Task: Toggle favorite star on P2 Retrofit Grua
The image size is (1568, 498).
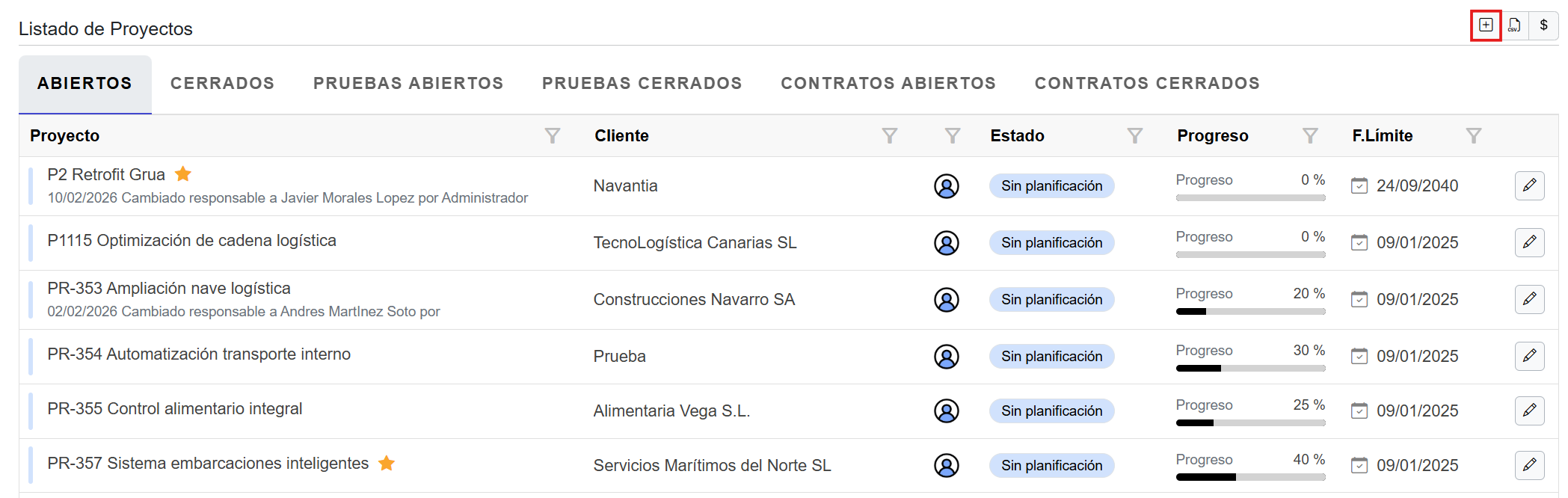Action: coord(183,174)
